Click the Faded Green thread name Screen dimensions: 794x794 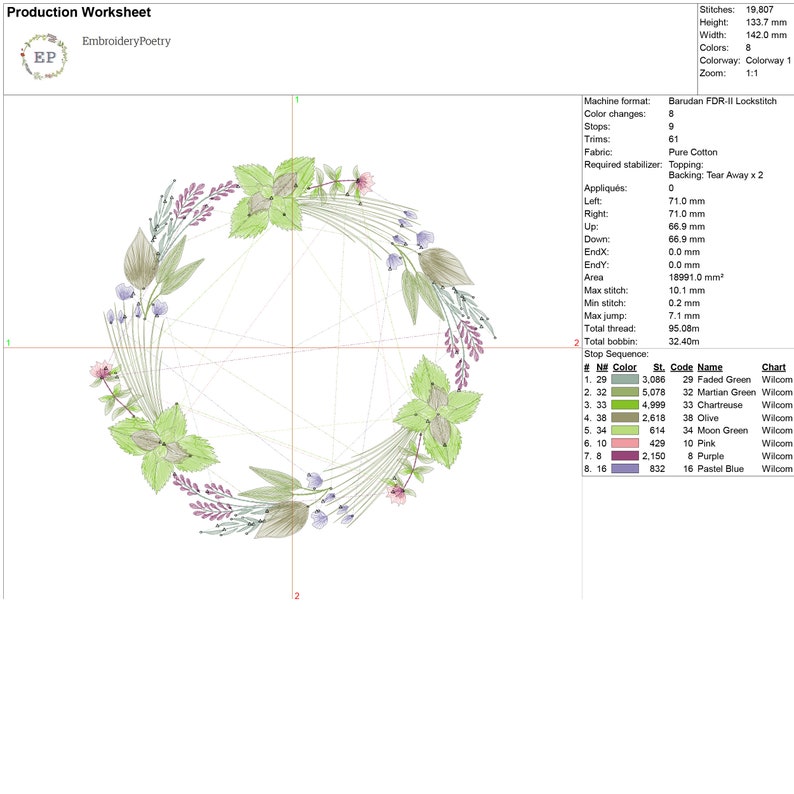click(x=724, y=379)
